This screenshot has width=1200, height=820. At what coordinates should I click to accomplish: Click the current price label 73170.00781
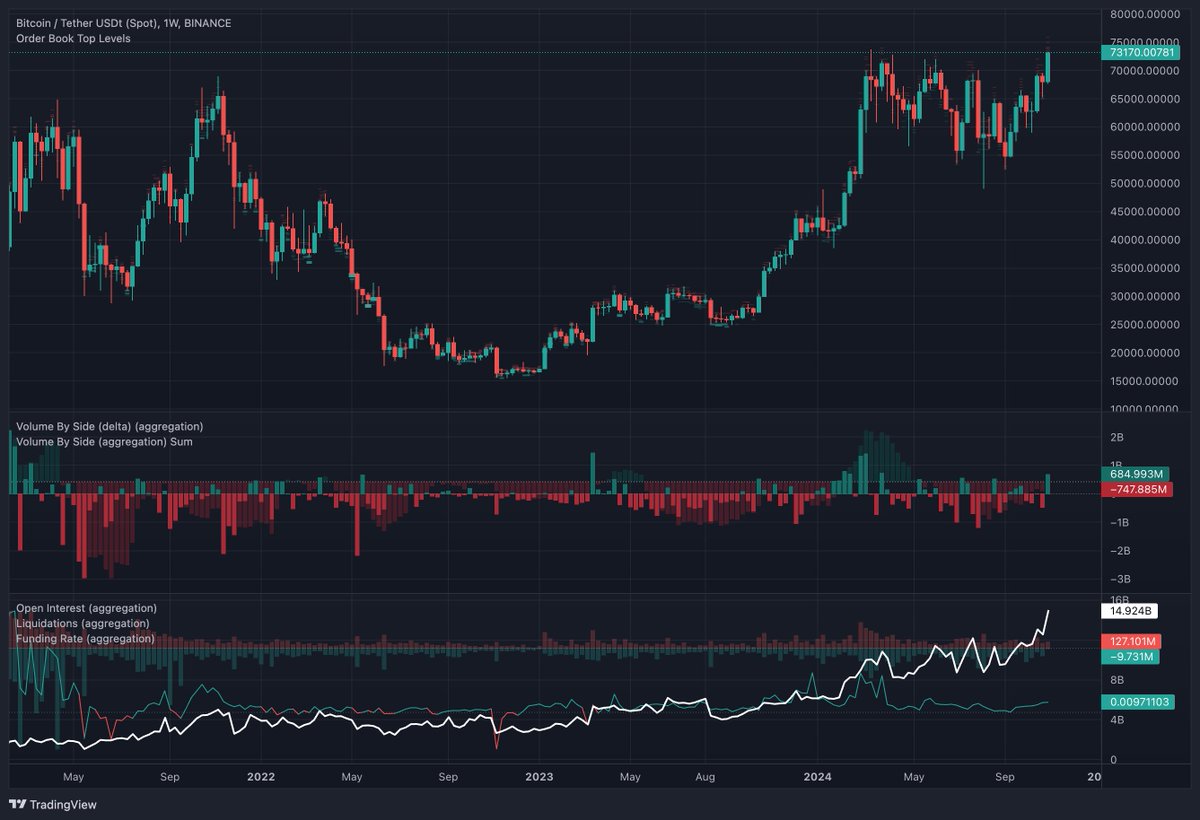point(1139,52)
